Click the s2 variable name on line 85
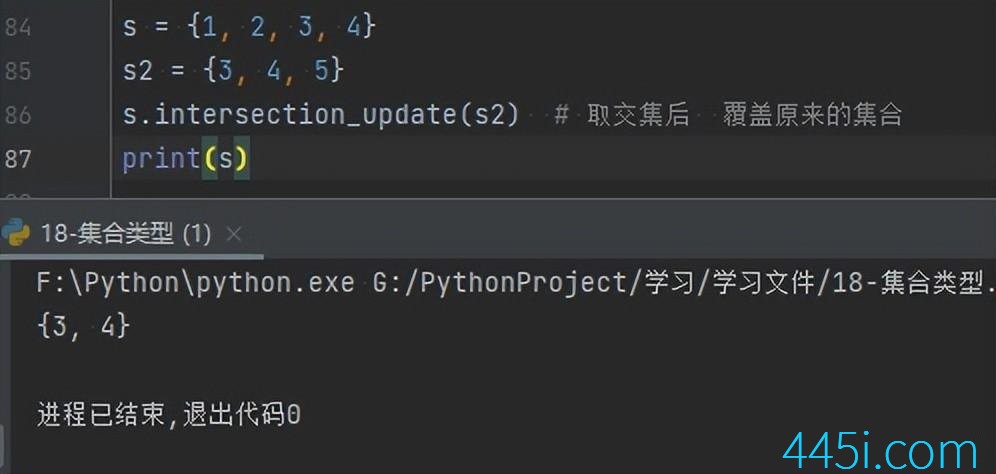Image resolution: width=996 pixels, height=474 pixels. [137, 71]
